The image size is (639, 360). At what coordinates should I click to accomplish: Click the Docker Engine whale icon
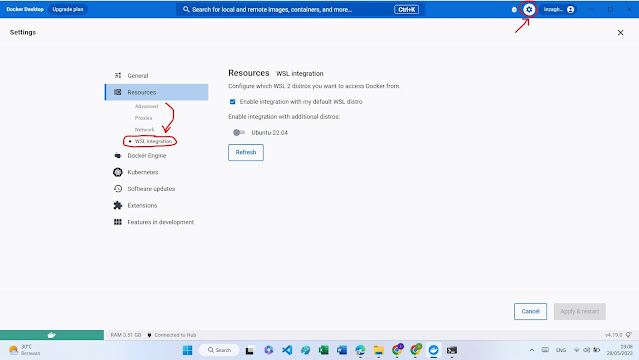118,155
